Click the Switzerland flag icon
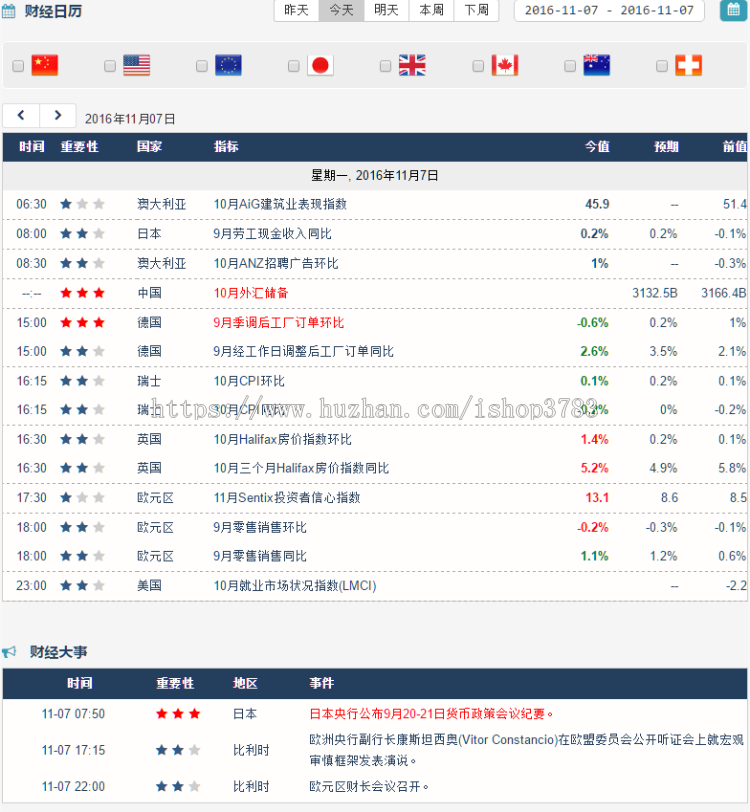 689,66
